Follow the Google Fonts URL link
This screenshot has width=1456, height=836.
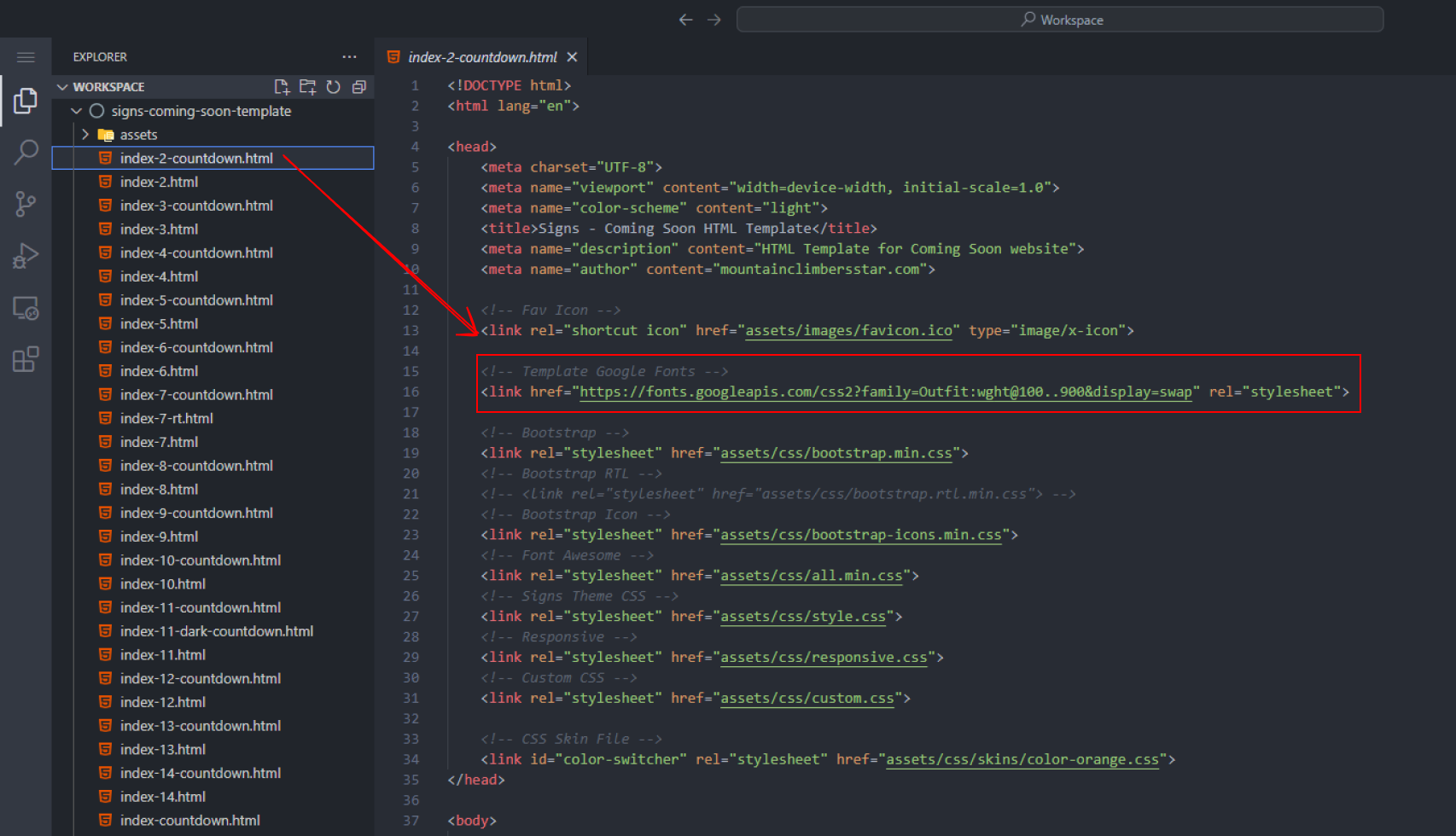tap(885, 392)
